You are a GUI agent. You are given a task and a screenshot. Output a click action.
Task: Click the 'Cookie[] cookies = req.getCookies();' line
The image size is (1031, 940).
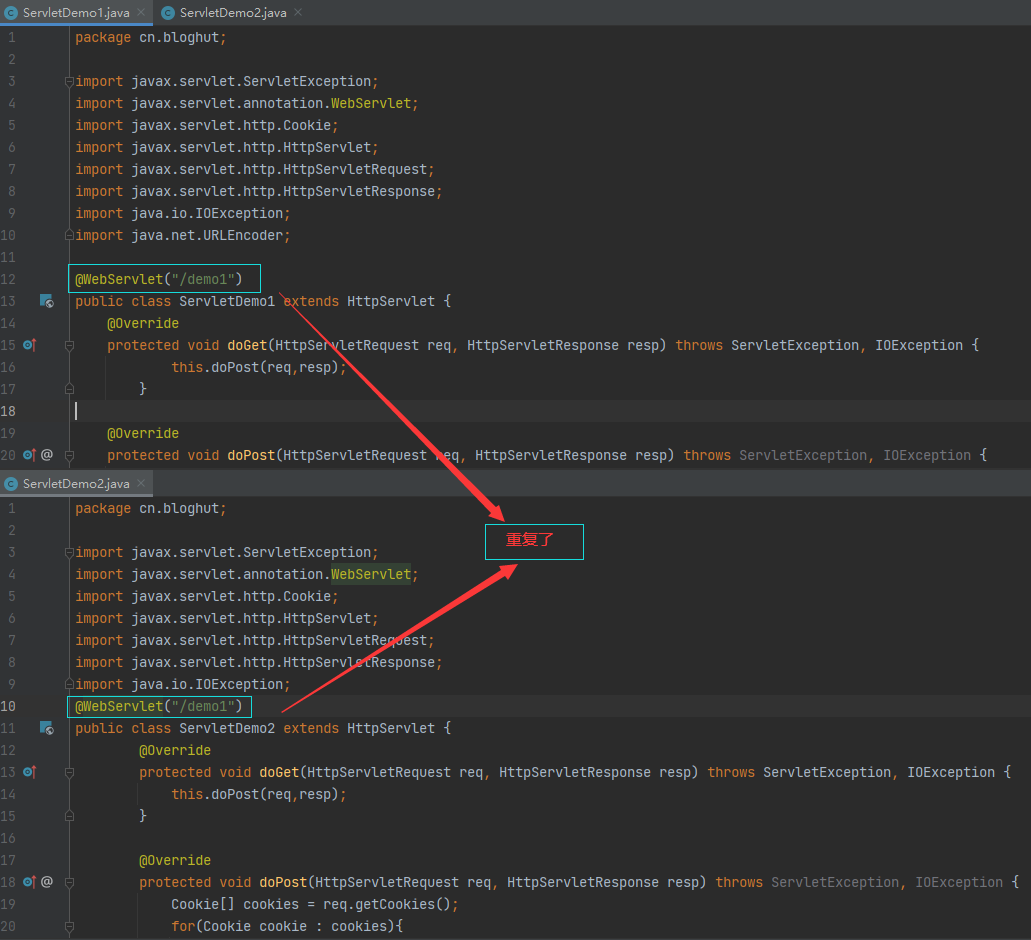(x=314, y=905)
